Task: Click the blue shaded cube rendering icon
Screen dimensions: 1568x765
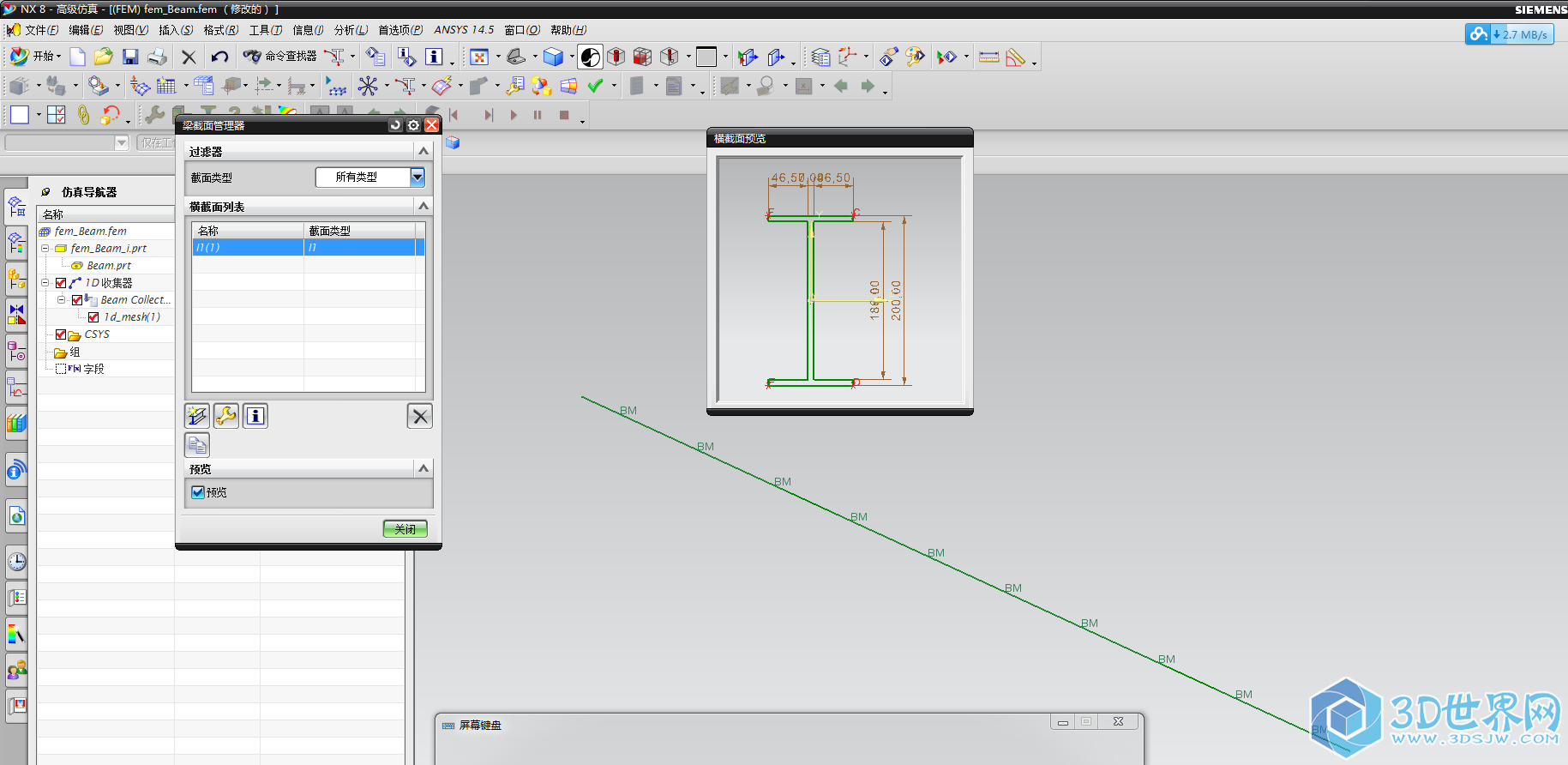Action: click(554, 57)
